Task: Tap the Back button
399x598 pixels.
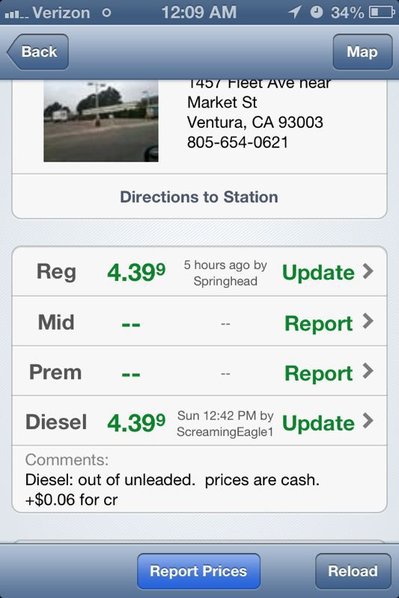Action: click(x=38, y=52)
